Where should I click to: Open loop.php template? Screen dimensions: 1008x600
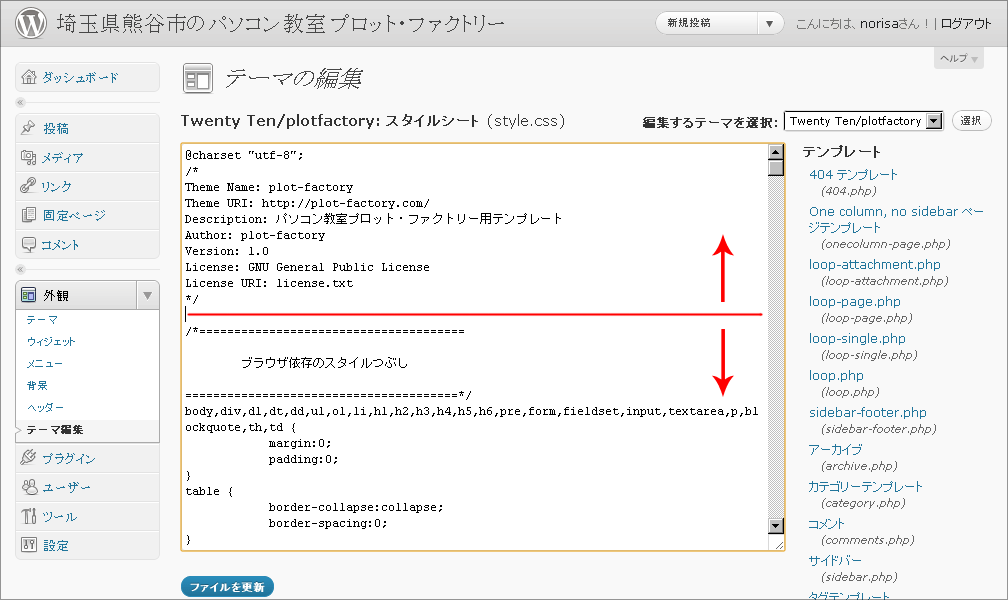pyautogui.click(x=836, y=376)
